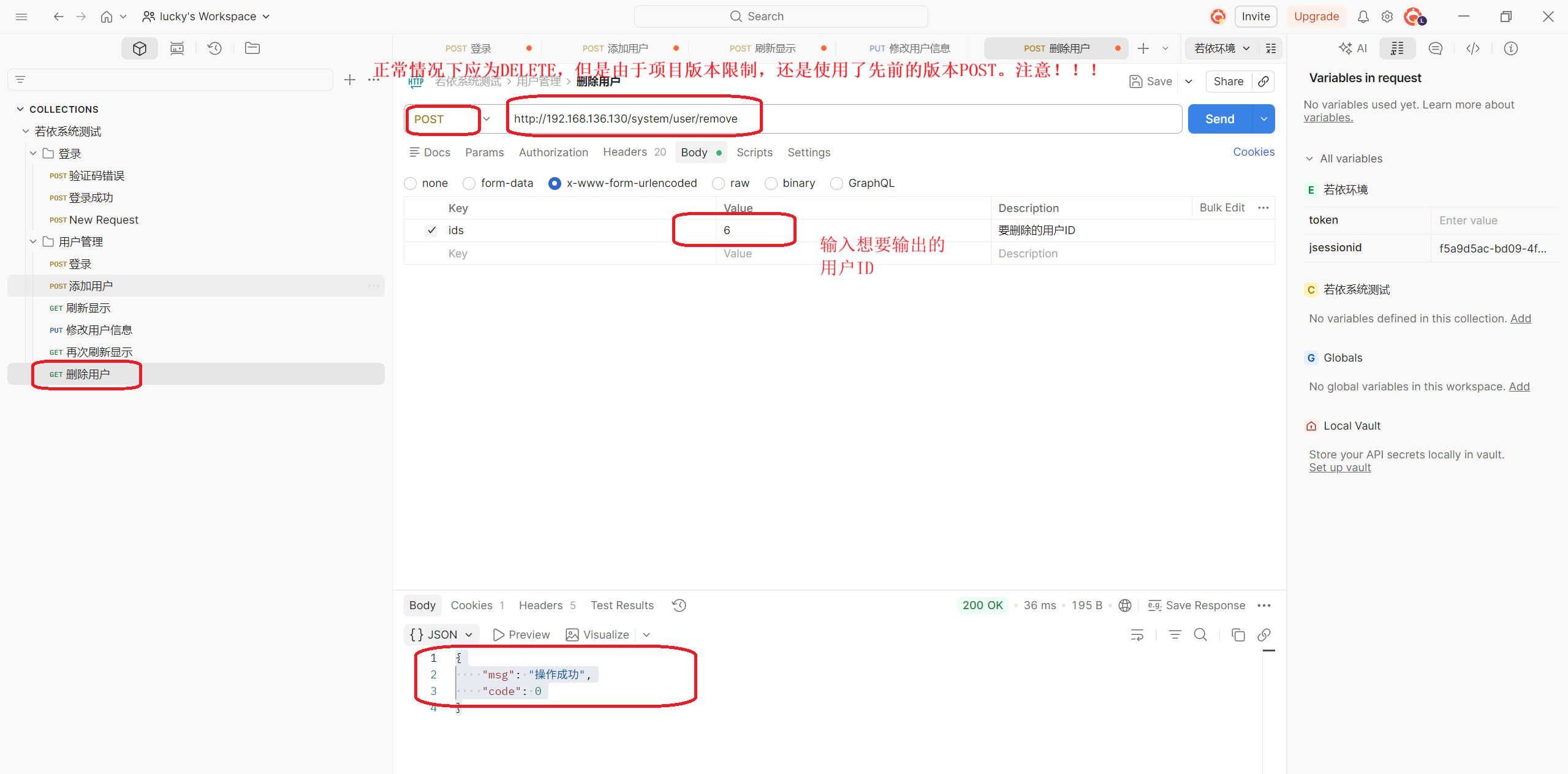Collapse the 登录 folder
This screenshot has height=774, width=1568.
pyautogui.click(x=33, y=153)
